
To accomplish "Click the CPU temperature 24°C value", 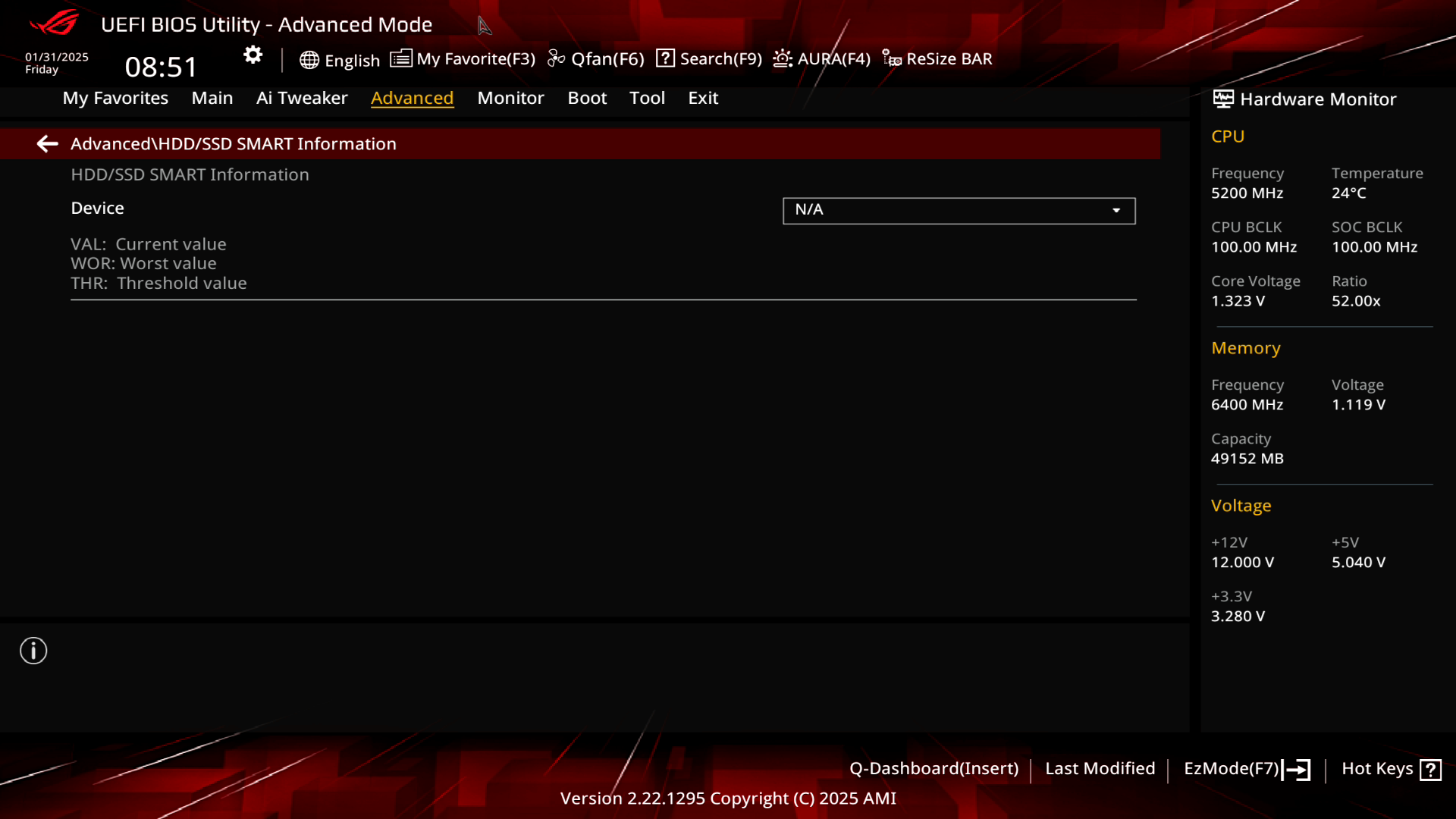I will [1348, 193].
